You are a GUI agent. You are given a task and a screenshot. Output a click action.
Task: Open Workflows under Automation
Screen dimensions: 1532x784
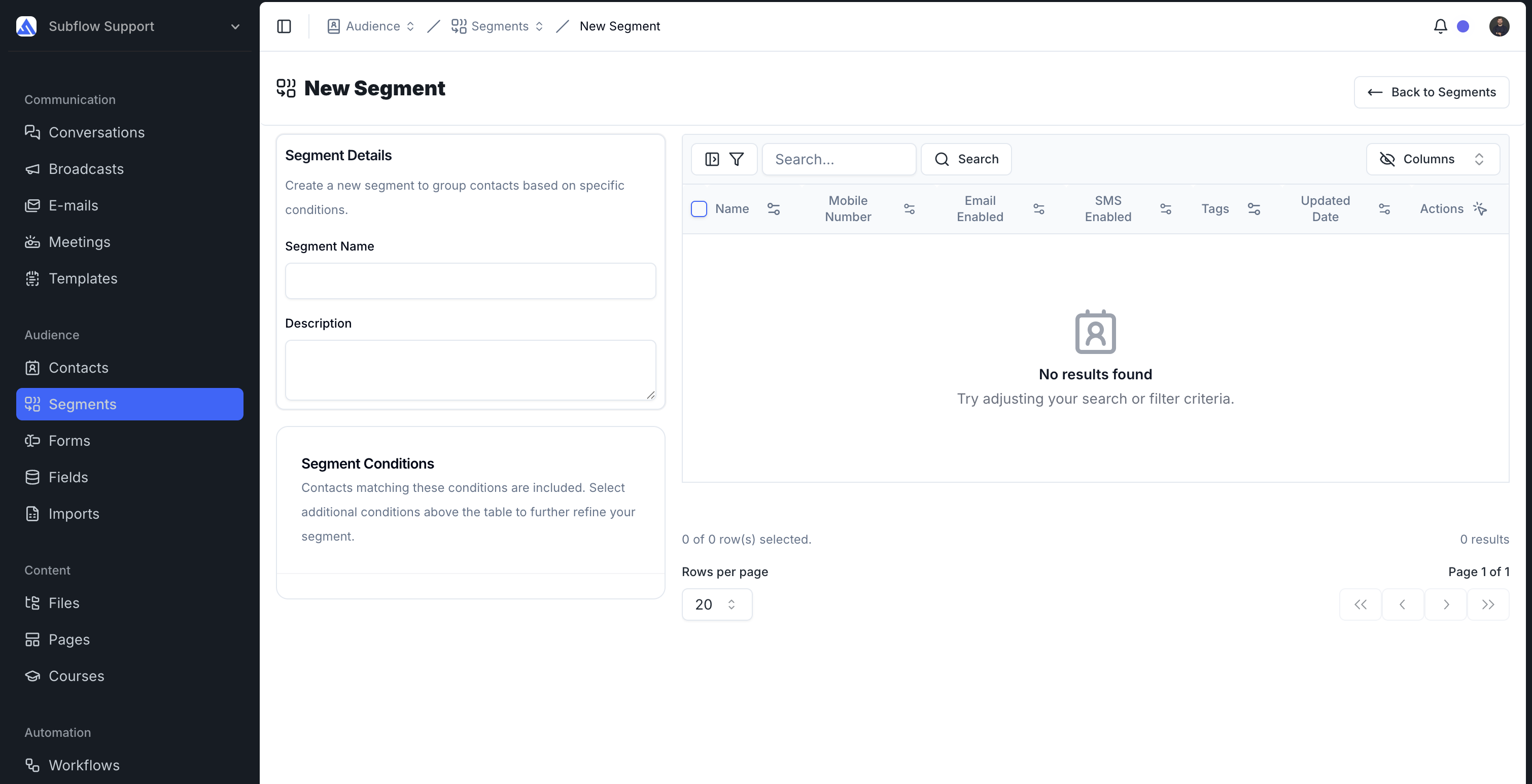click(x=130, y=766)
